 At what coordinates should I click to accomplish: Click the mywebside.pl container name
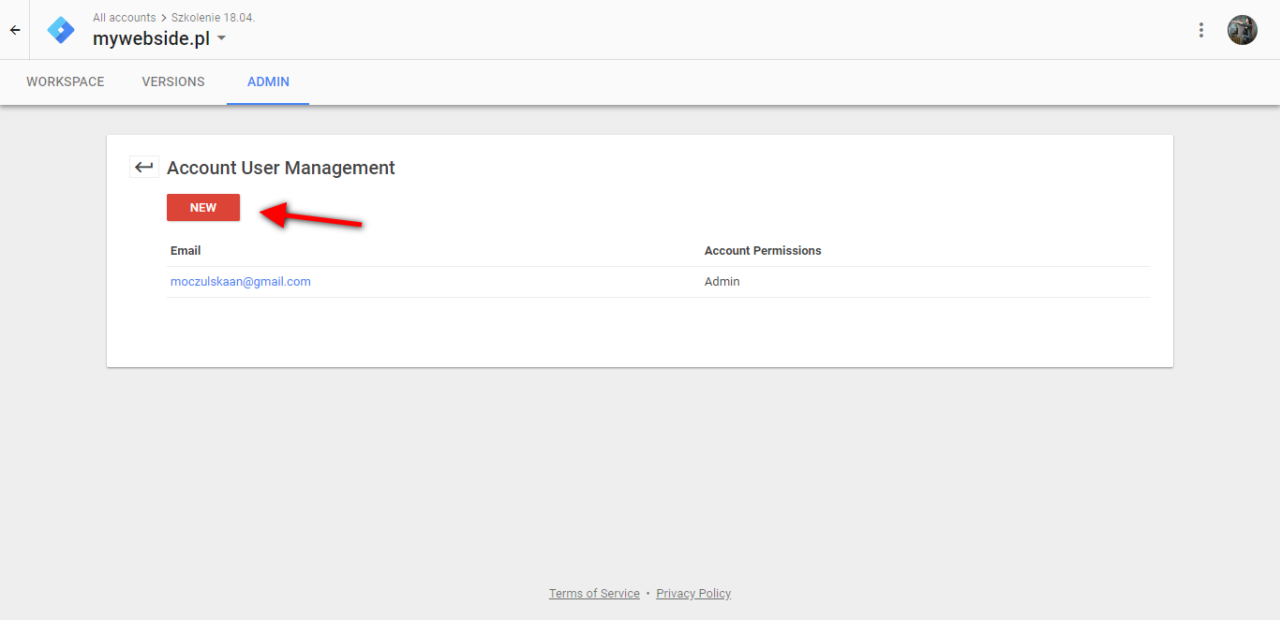click(152, 39)
